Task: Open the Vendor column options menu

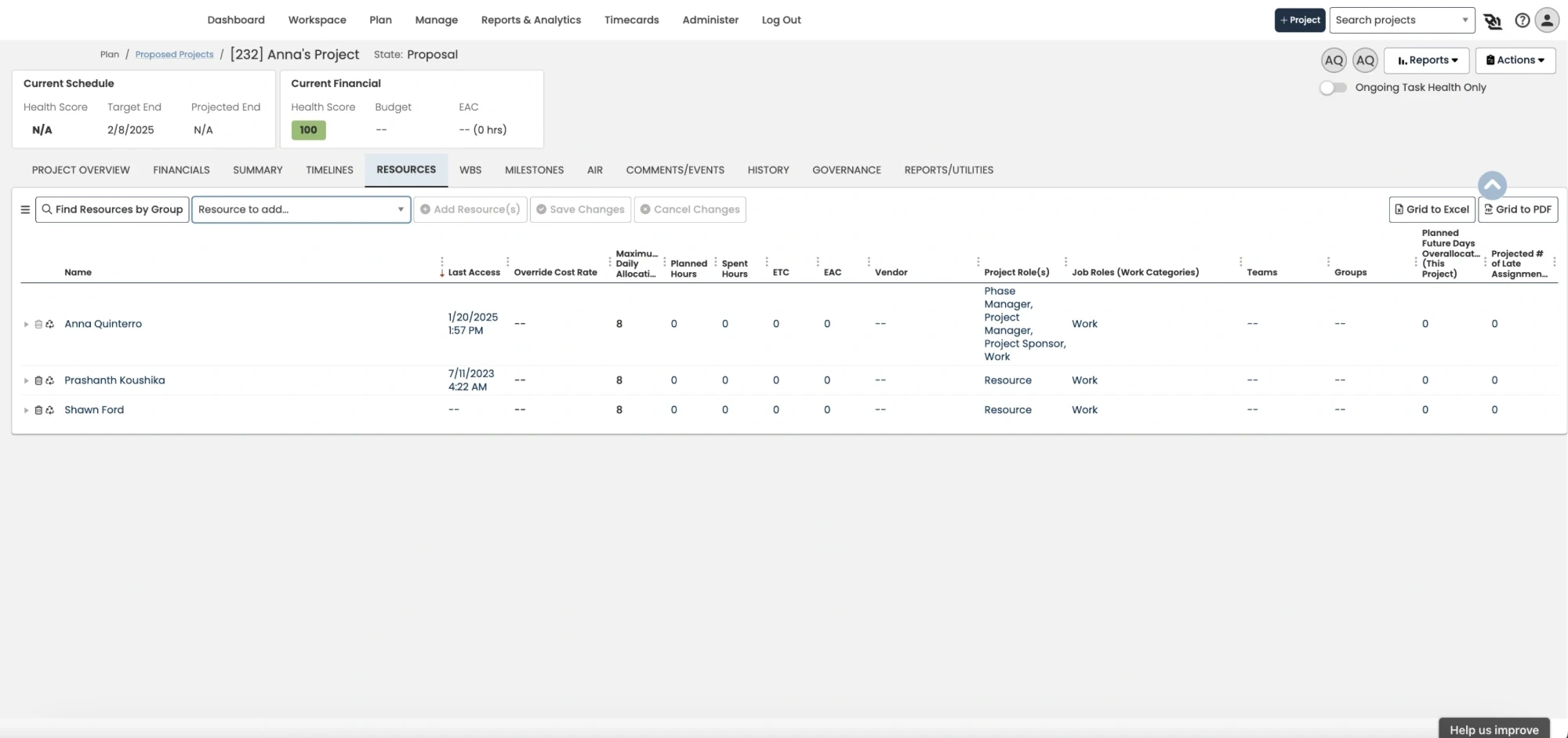Action: 978,262
